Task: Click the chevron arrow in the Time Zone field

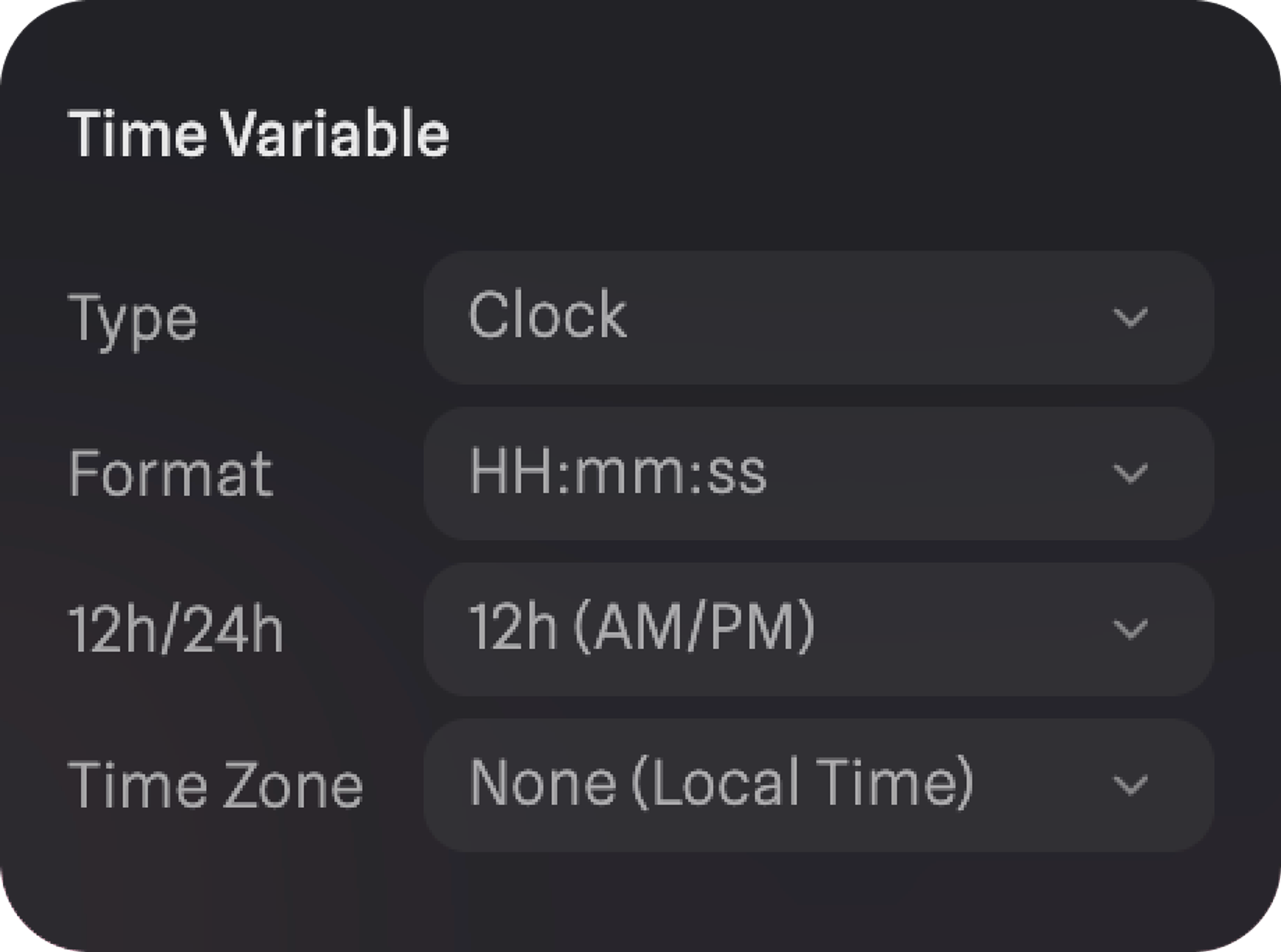Action: pyautogui.click(x=1130, y=785)
